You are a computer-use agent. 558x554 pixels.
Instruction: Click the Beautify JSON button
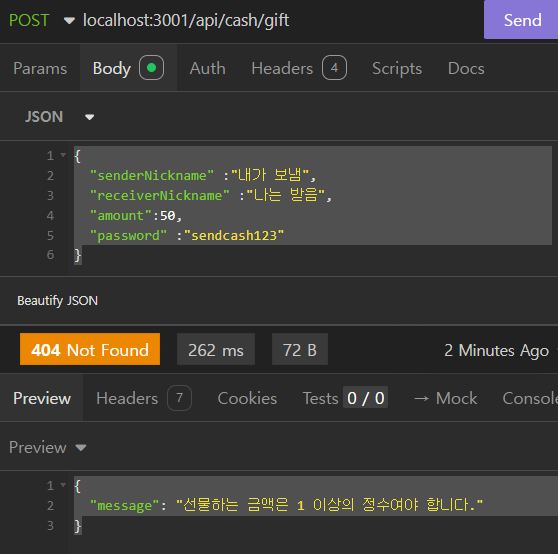tap(57, 301)
